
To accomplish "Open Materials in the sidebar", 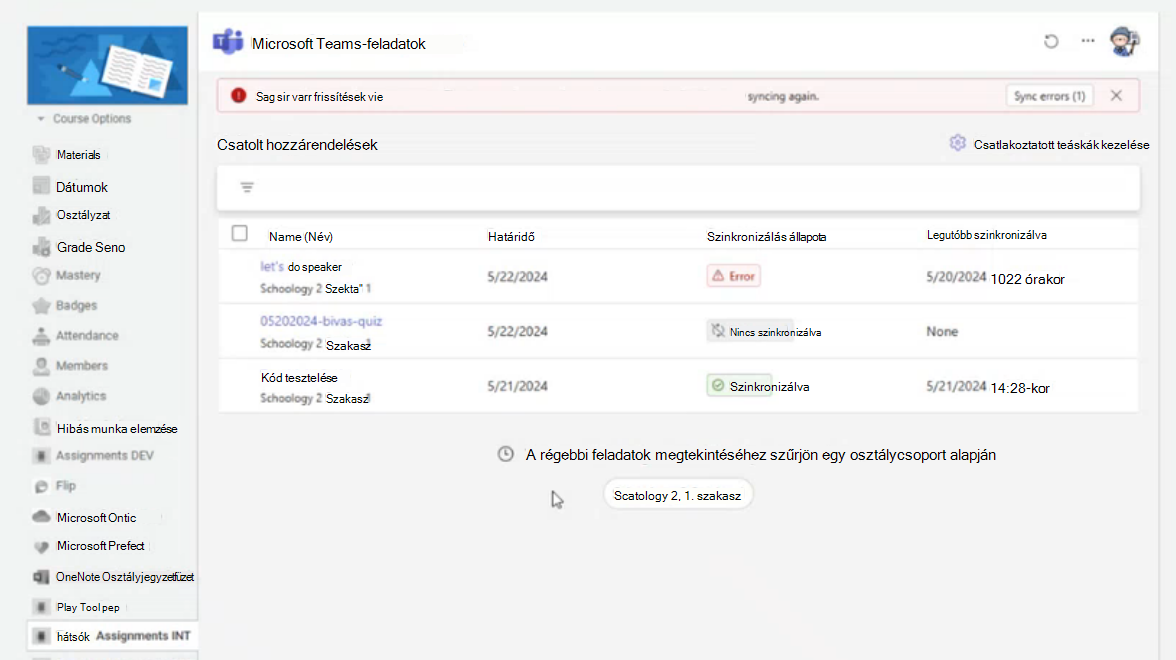I will point(78,154).
